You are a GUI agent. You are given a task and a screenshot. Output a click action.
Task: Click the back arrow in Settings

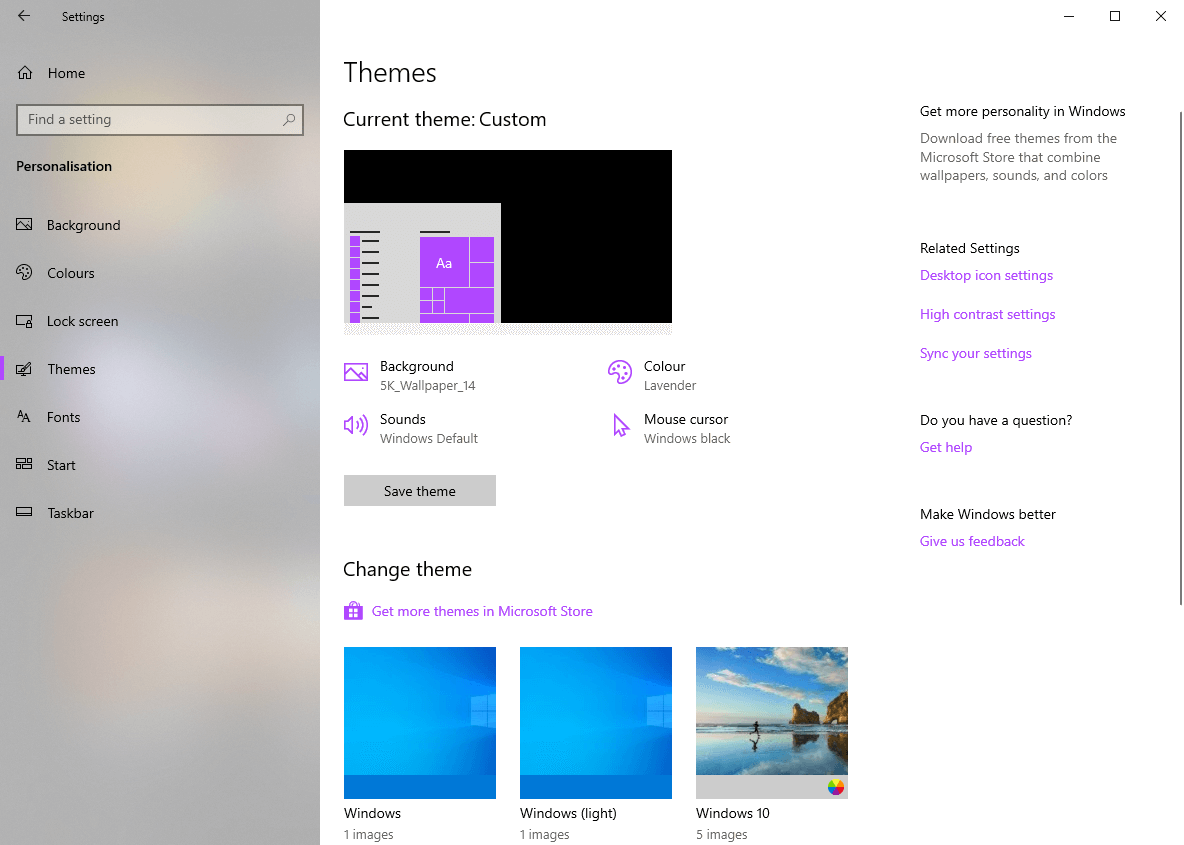(22, 16)
